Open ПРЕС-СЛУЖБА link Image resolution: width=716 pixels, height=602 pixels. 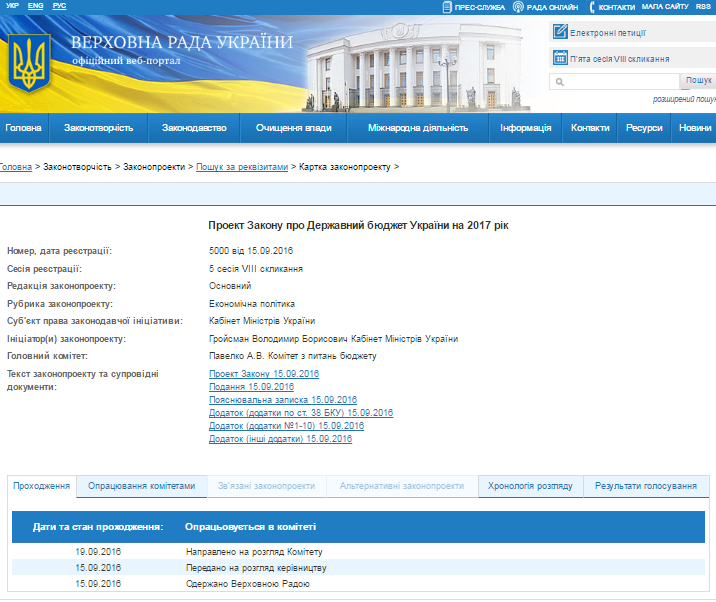479,7
